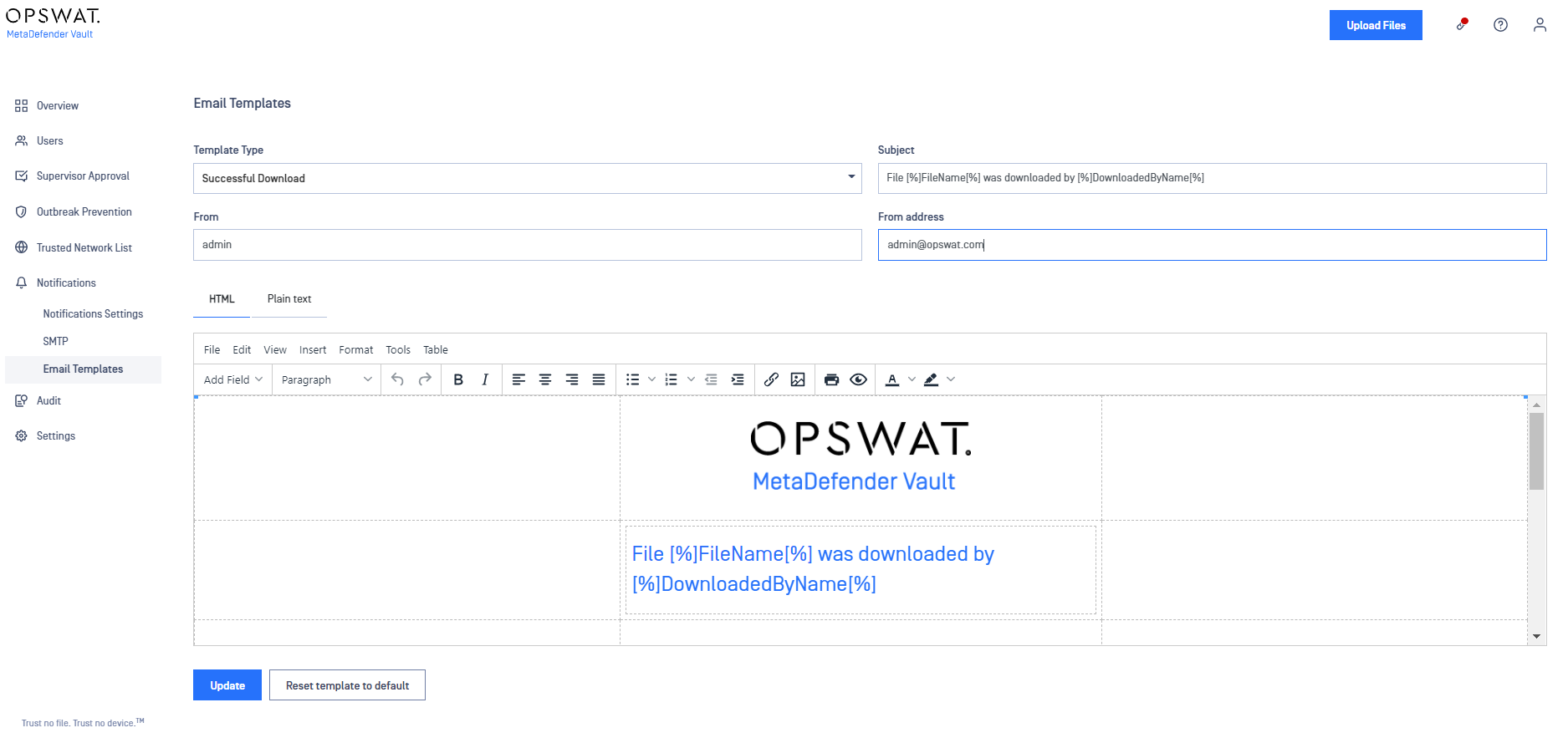
Task: Align text right in the editor
Action: (x=572, y=379)
